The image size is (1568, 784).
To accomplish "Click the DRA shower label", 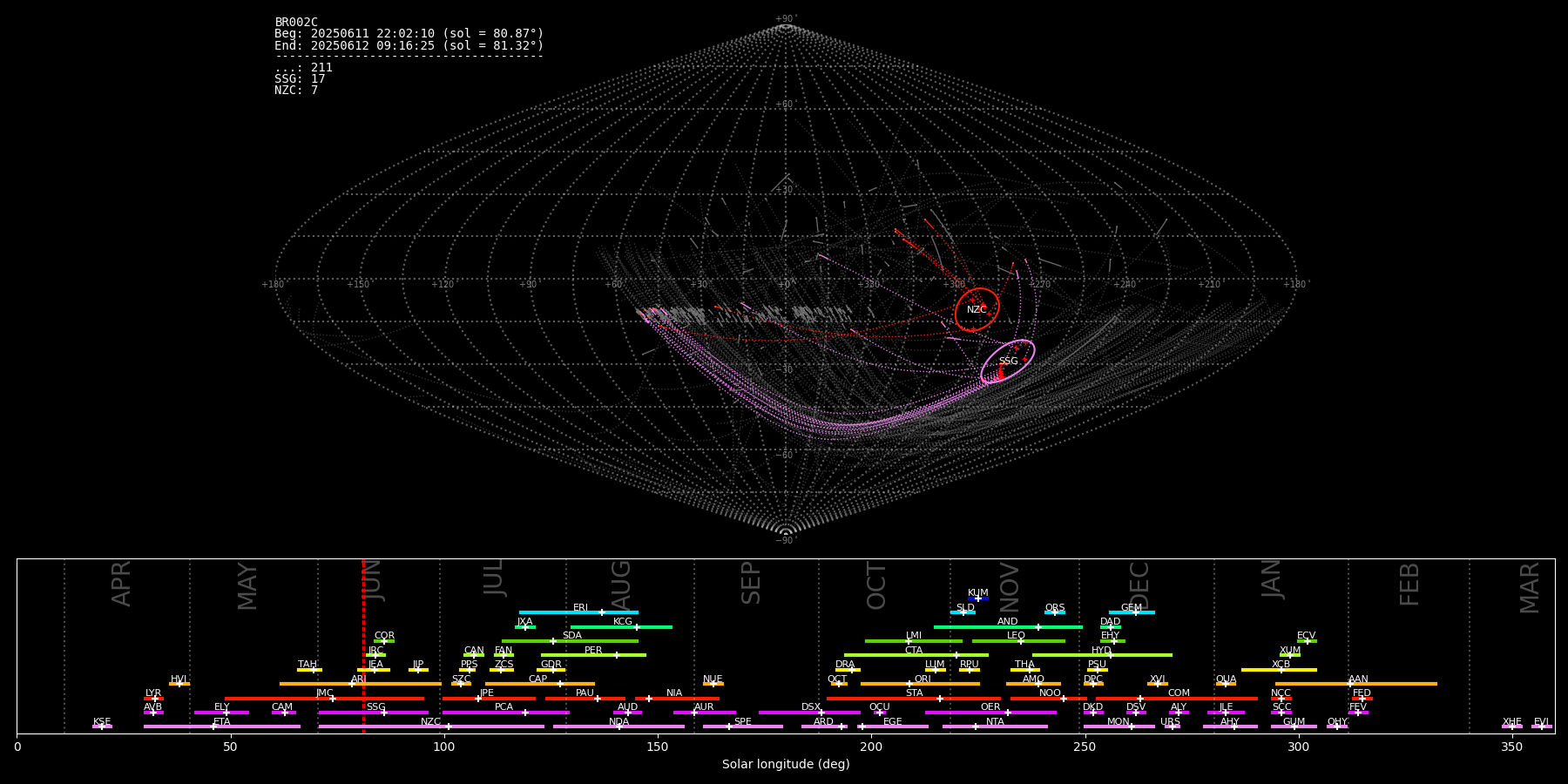I will (x=845, y=665).
